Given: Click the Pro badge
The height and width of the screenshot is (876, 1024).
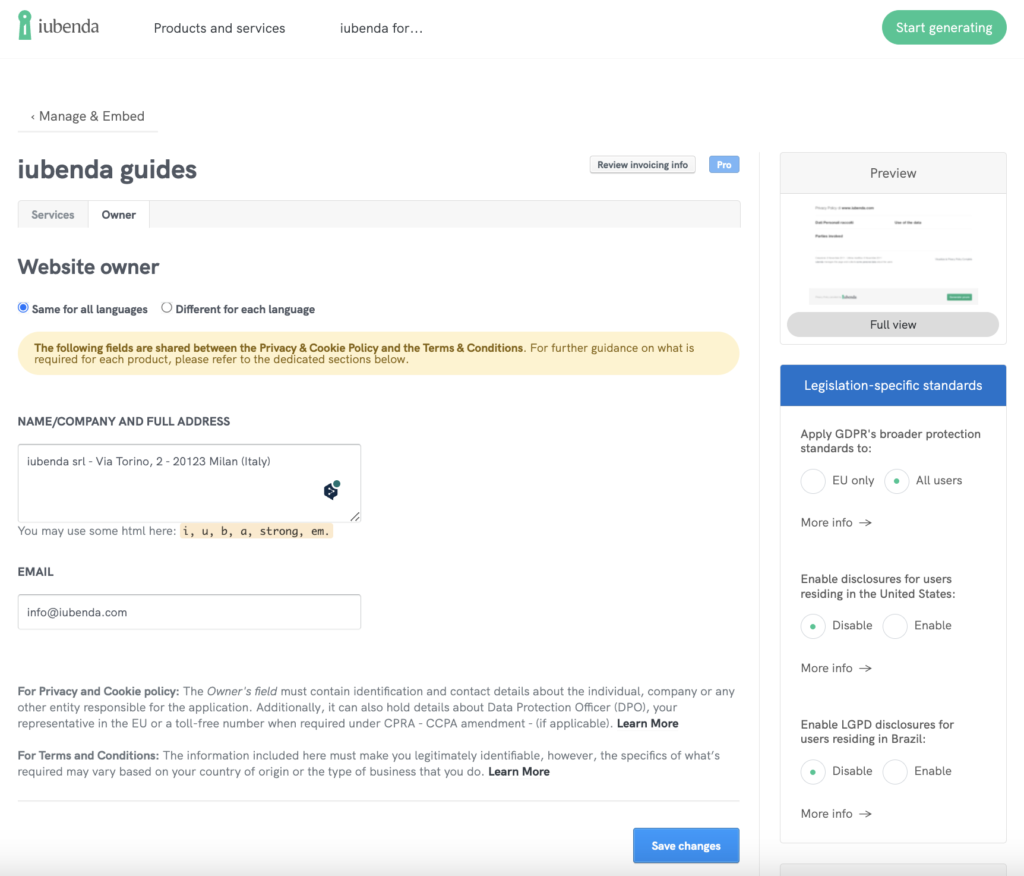Looking at the screenshot, I should [724, 165].
